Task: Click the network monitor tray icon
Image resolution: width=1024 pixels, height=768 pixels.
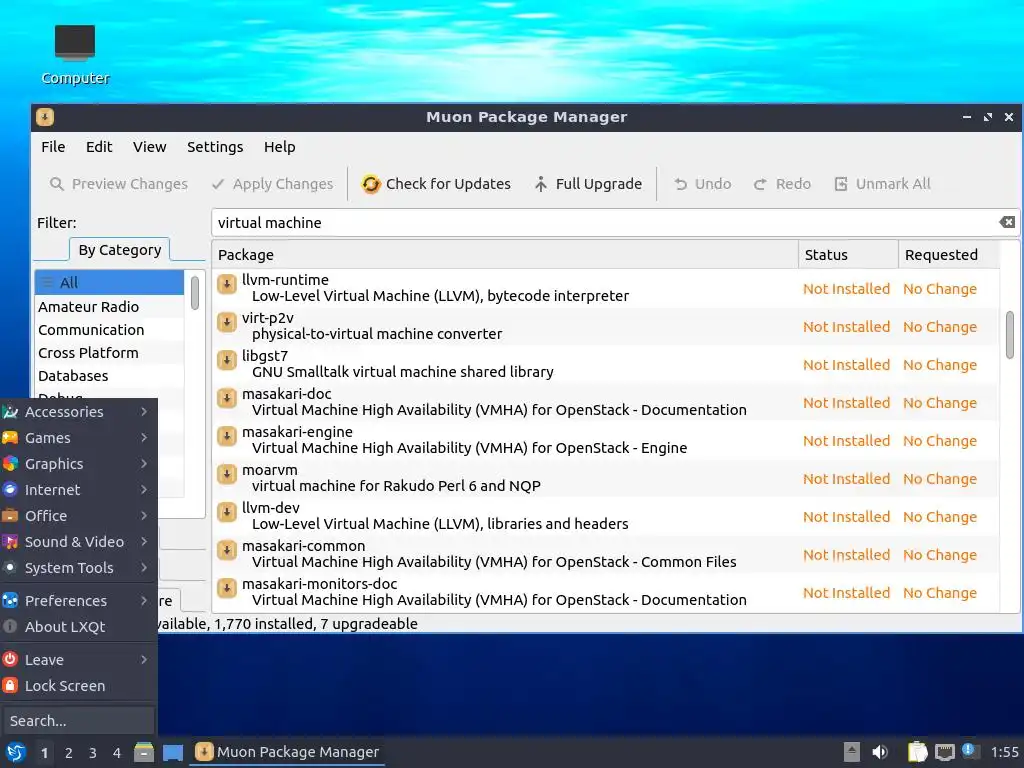Action: point(944,752)
